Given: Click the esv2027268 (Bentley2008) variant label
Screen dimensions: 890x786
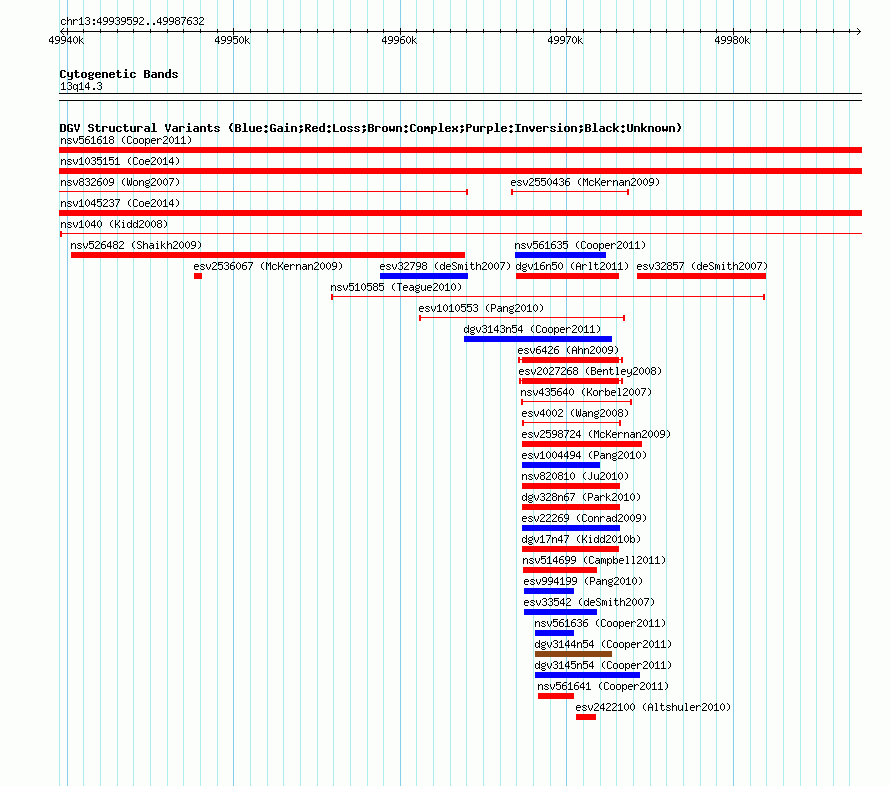Looking at the screenshot, I should click(x=590, y=371).
